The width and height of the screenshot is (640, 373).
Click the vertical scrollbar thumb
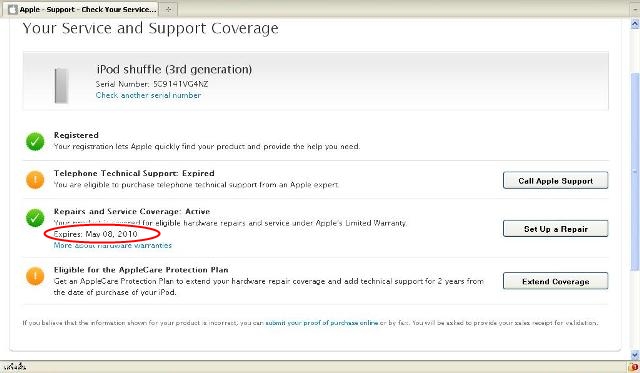point(635,171)
